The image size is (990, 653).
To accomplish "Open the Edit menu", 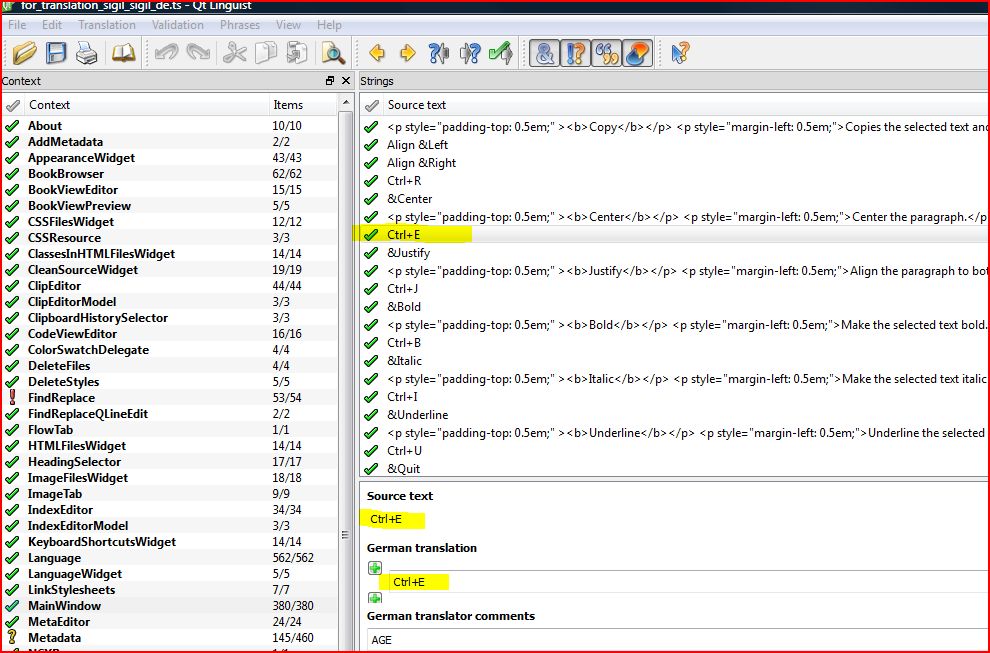I will tap(52, 25).
